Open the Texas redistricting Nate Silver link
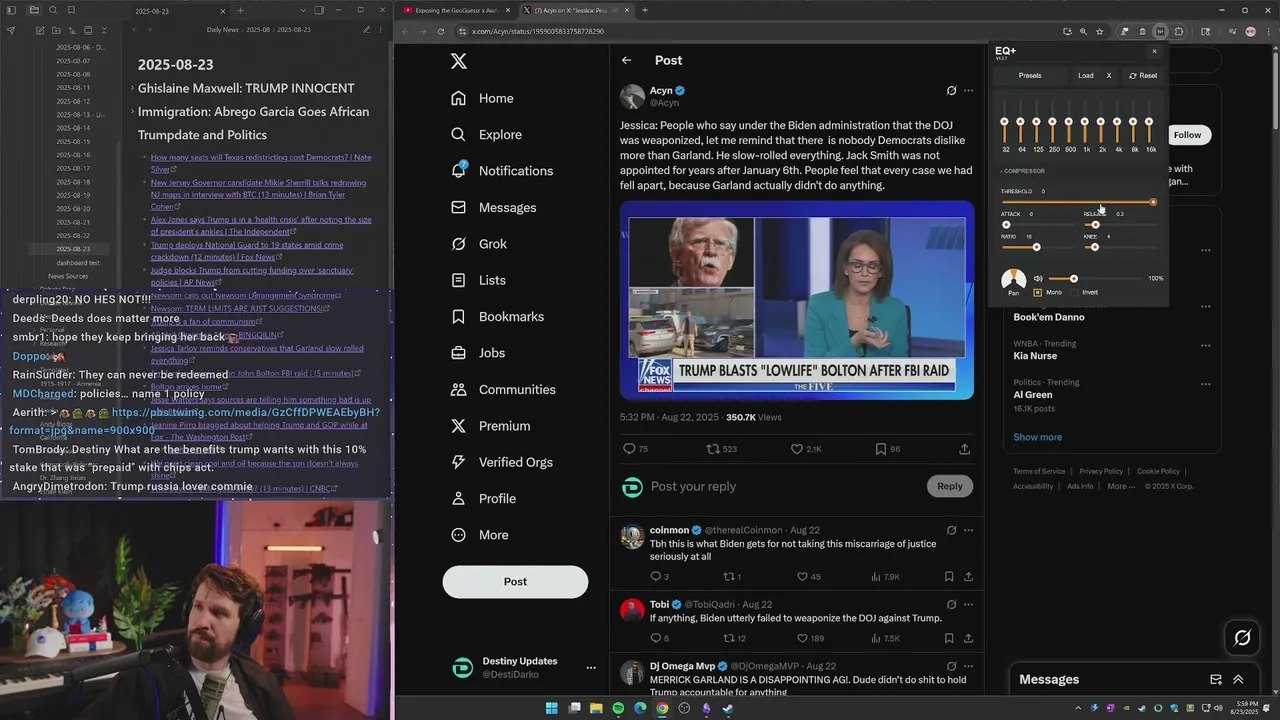 point(261,163)
